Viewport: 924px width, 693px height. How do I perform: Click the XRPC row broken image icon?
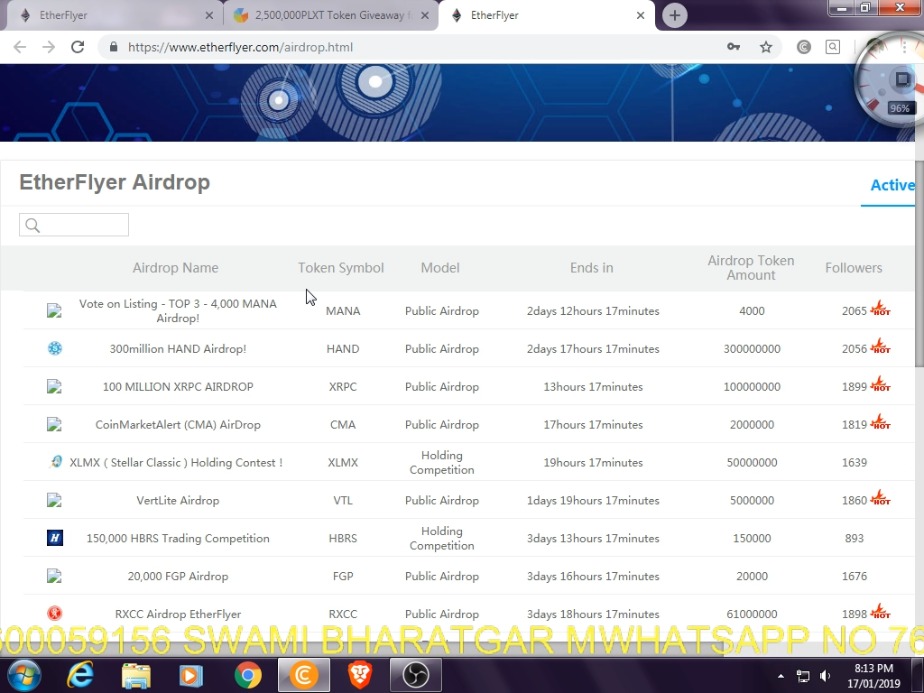coord(54,387)
